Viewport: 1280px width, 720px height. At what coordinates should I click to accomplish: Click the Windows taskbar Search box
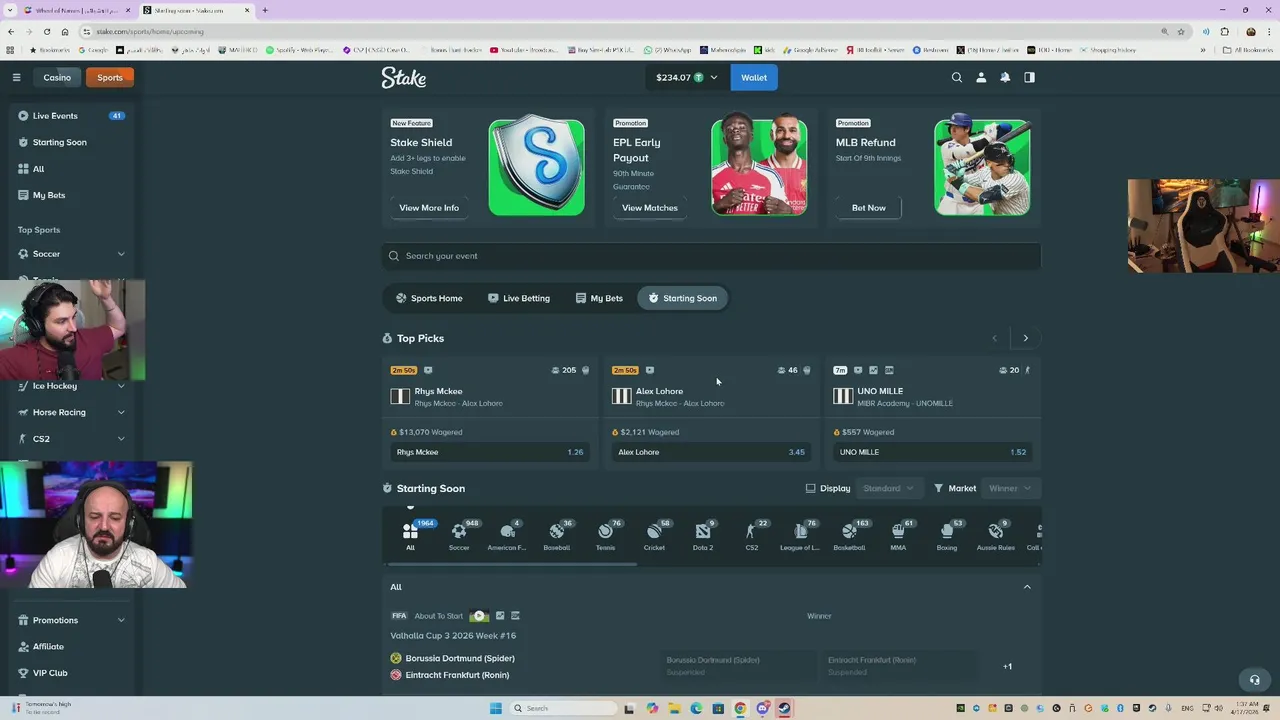(x=565, y=708)
